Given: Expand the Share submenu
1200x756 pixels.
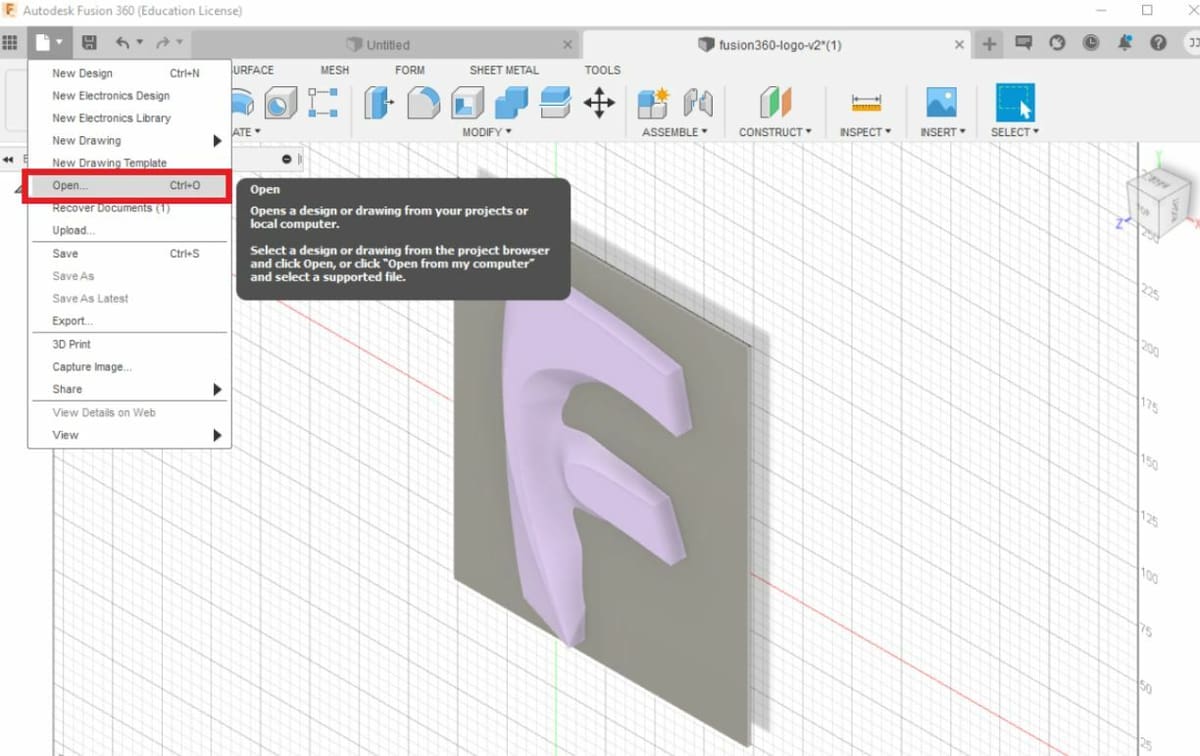Looking at the screenshot, I should pyautogui.click(x=217, y=389).
